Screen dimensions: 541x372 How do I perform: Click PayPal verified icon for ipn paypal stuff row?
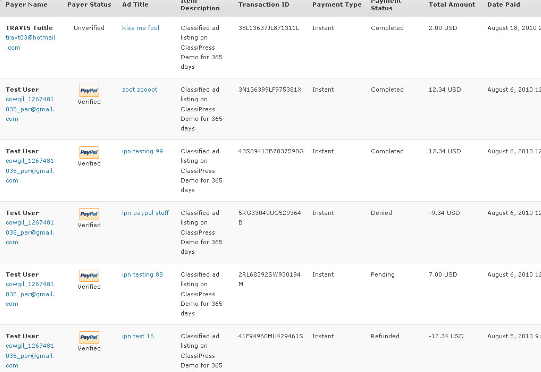pyautogui.click(x=89, y=214)
